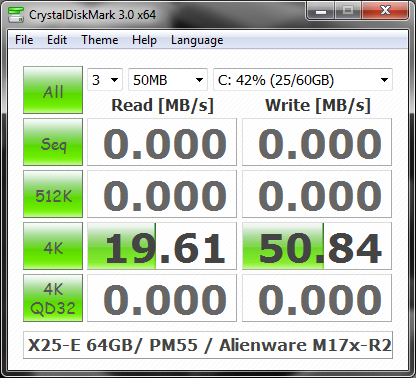Start the 4K random test
Screen dimensions: 416x378
coord(53,246)
